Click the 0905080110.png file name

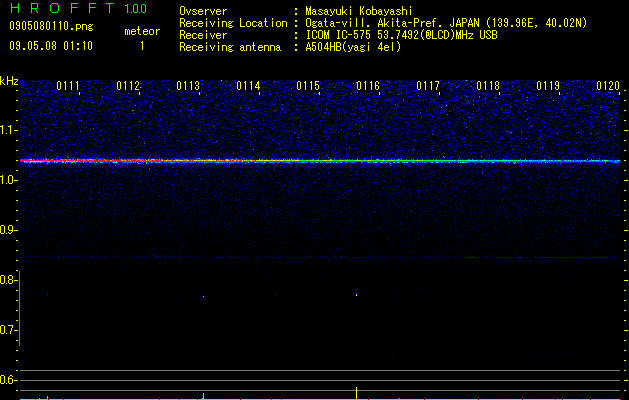(51, 26)
